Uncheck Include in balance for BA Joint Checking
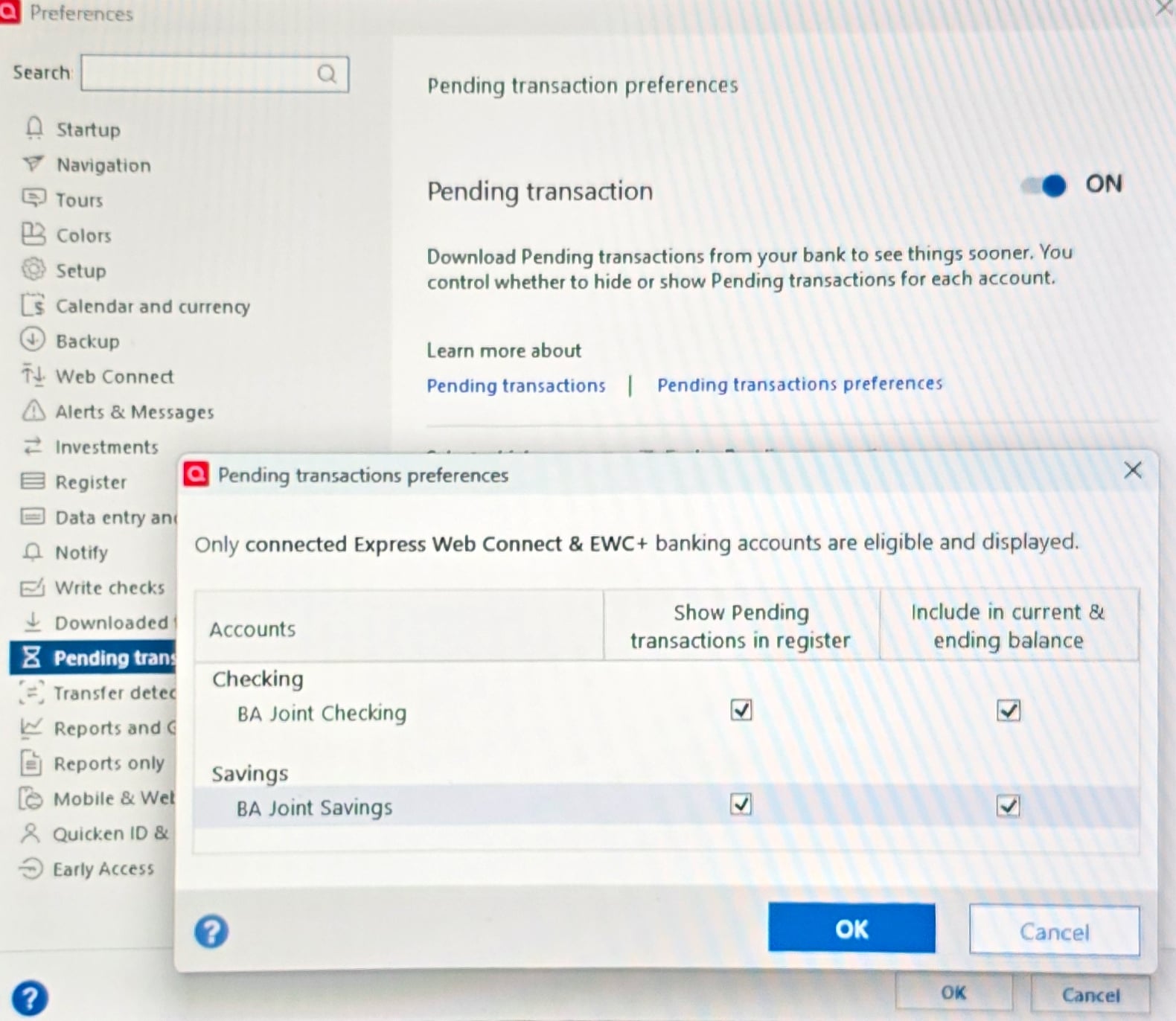Image resolution: width=1176 pixels, height=1021 pixels. tap(1008, 710)
